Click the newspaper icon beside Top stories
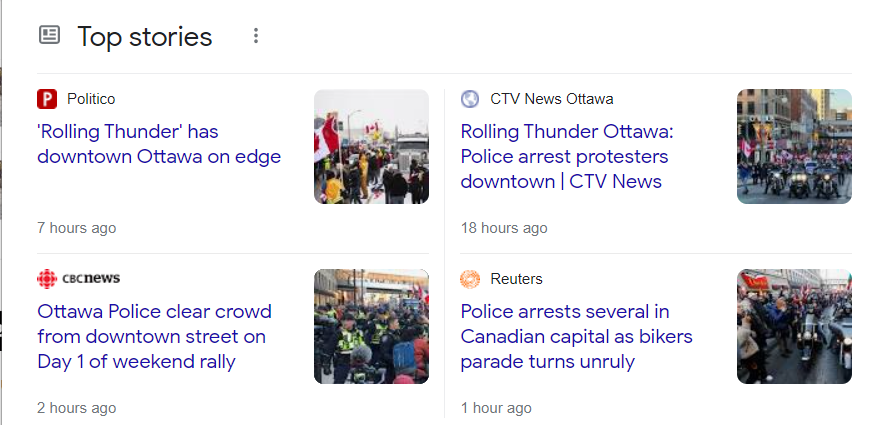Image resolution: width=885 pixels, height=425 pixels. coord(49,36)
